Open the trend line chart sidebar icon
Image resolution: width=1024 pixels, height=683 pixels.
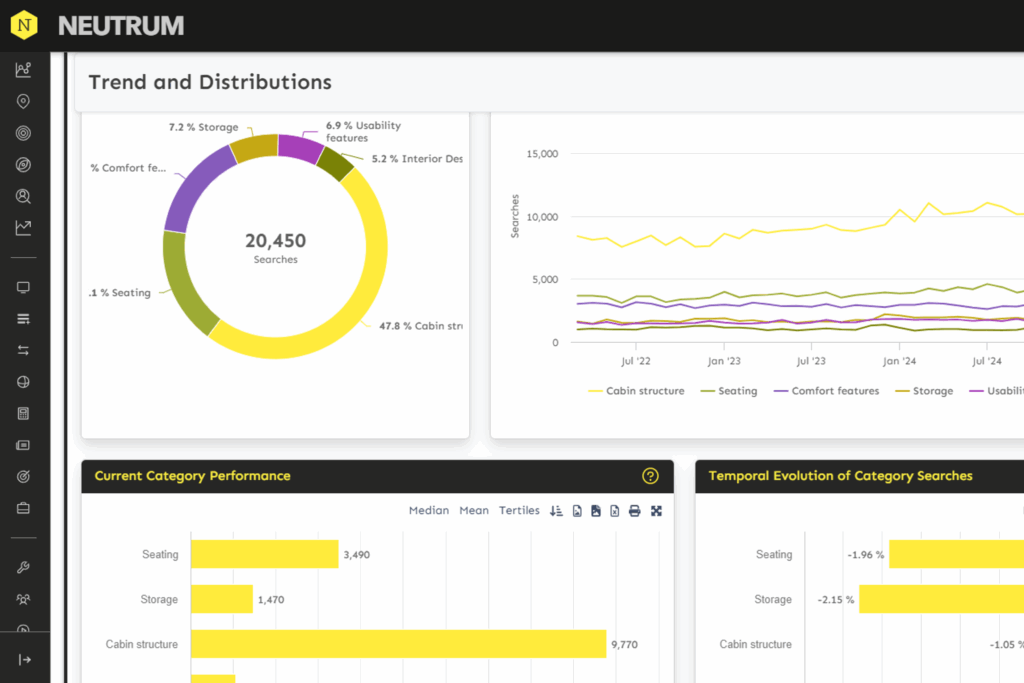click(x=23, y=228)
